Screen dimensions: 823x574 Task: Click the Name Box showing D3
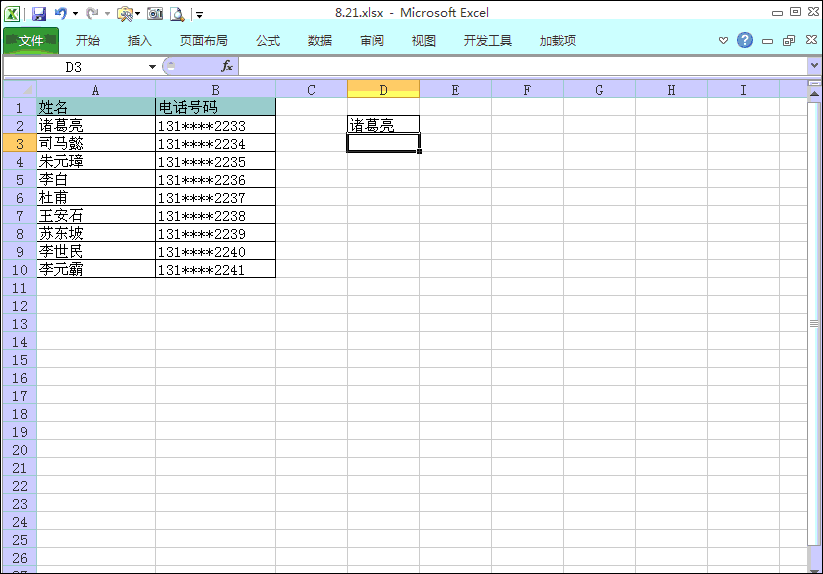73,67
